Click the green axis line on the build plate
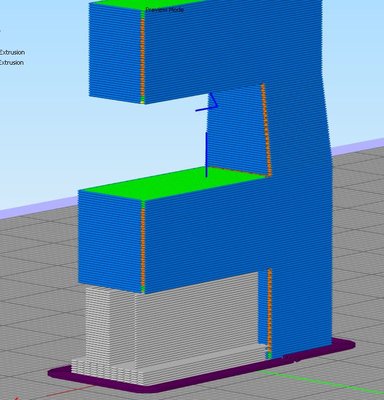Image resolution: width=384 pixels, height=400 pixels. (x=320, y=381)
